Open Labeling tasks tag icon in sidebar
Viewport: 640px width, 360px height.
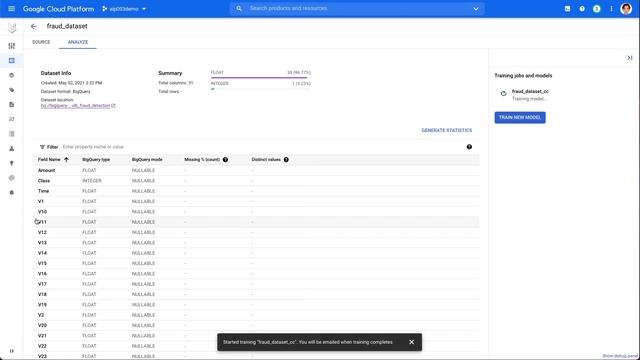12,90
